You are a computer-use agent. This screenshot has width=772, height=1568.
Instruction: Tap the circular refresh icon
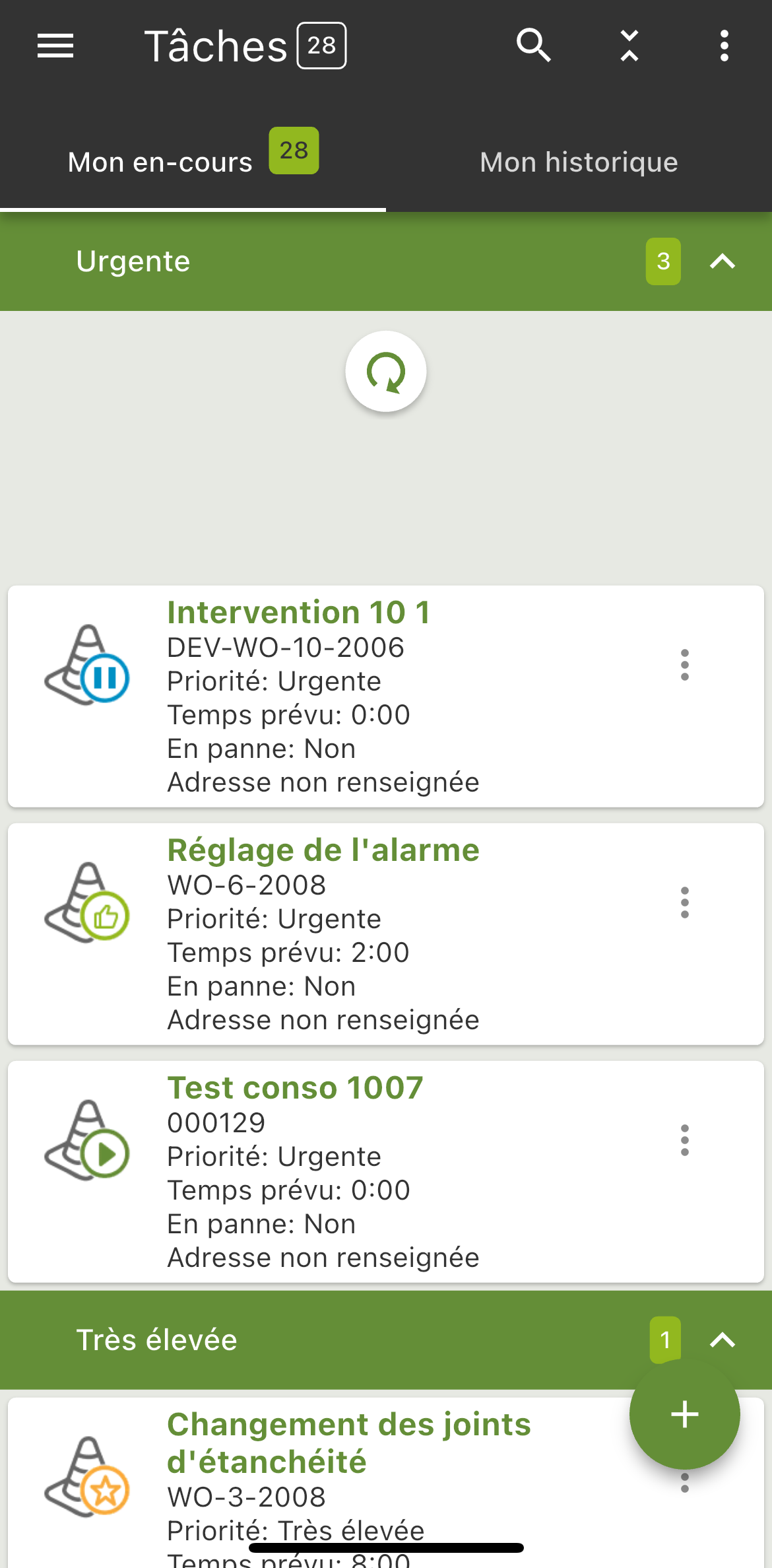click(x=386, y=372)
